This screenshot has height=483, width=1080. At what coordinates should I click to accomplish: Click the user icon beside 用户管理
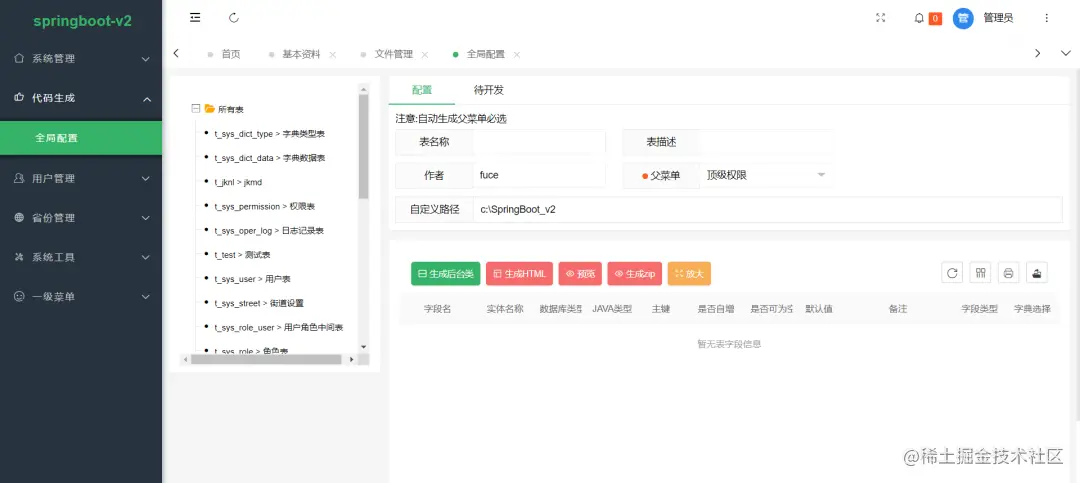19,178
